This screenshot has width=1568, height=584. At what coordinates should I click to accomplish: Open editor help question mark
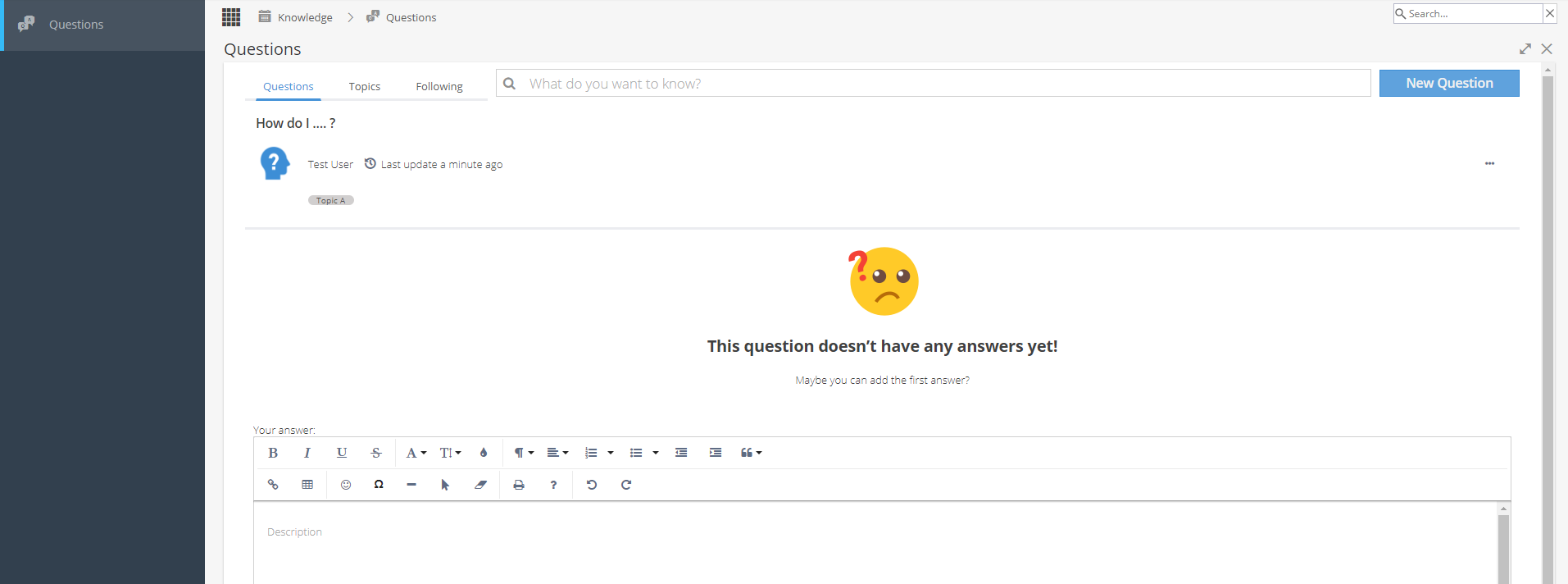pos(553,485)
